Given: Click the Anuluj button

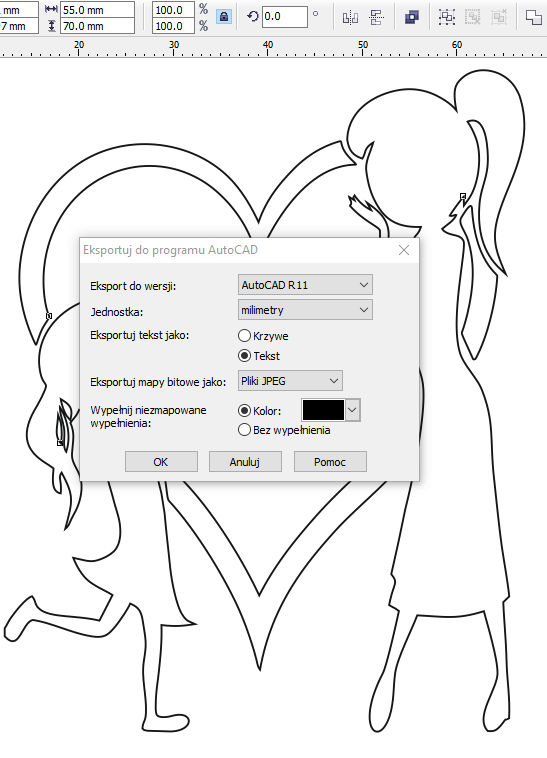Looking at the screenshot, I should (245, 462).
